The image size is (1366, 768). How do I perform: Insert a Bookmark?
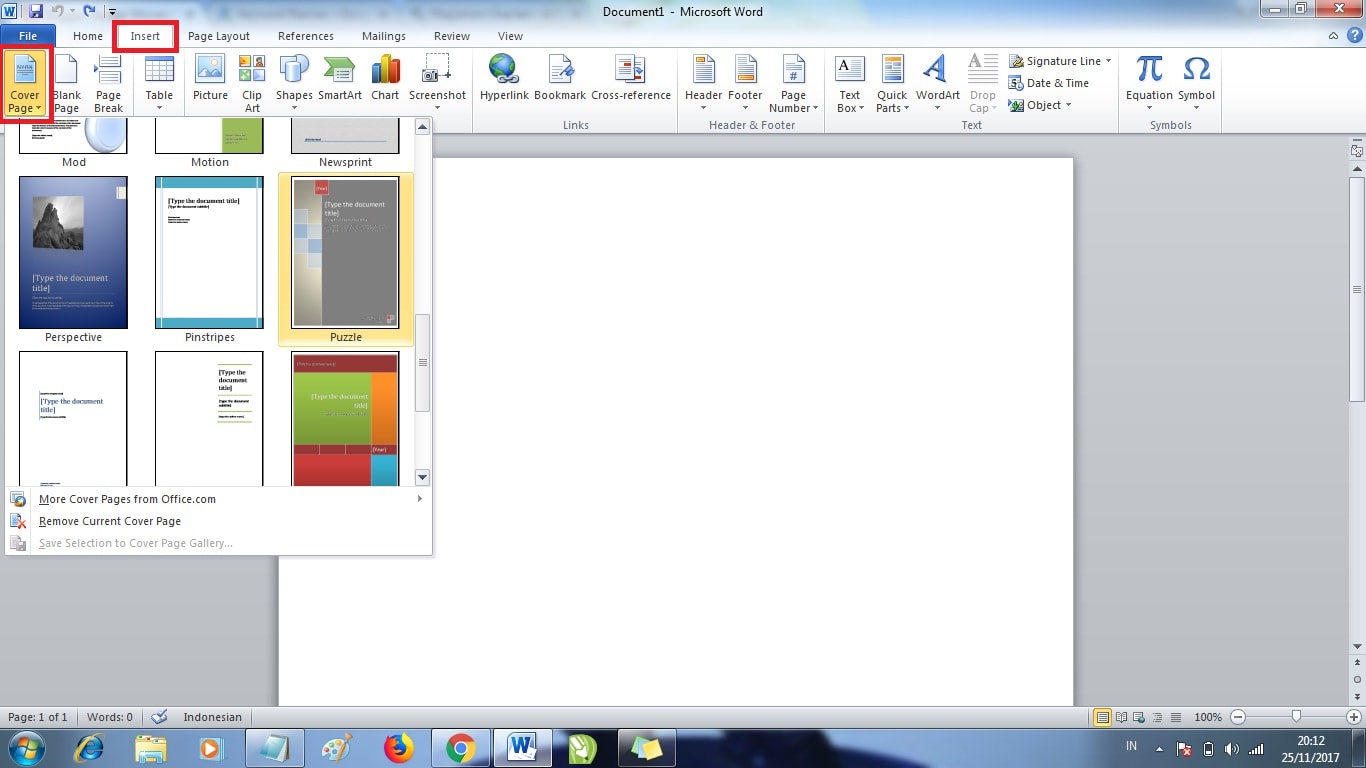pos(560,80)
